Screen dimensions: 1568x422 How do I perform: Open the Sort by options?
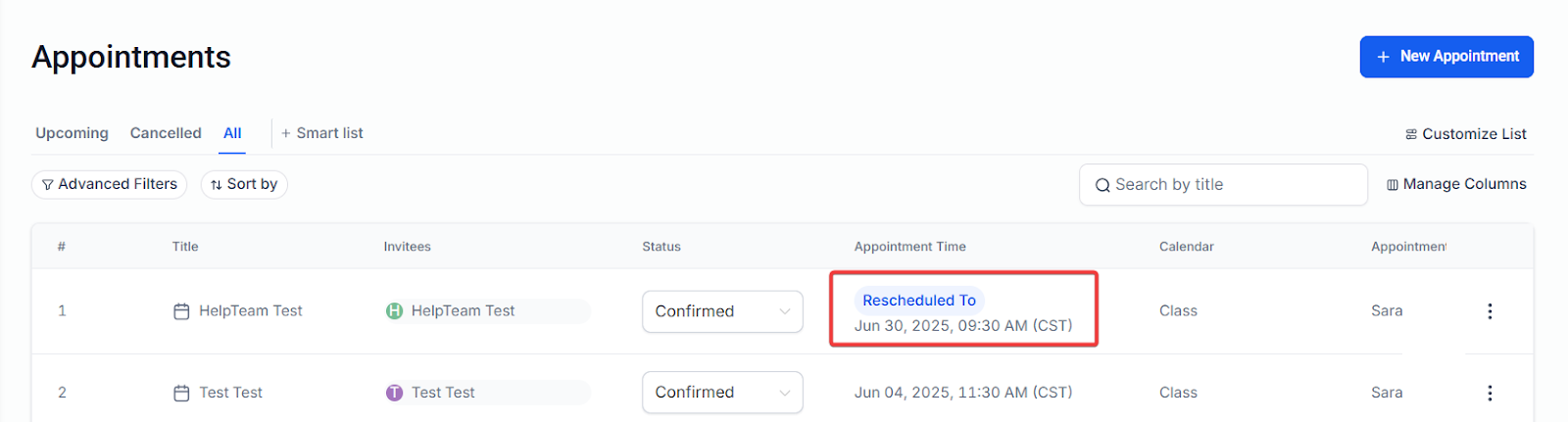tap(244, 184)
